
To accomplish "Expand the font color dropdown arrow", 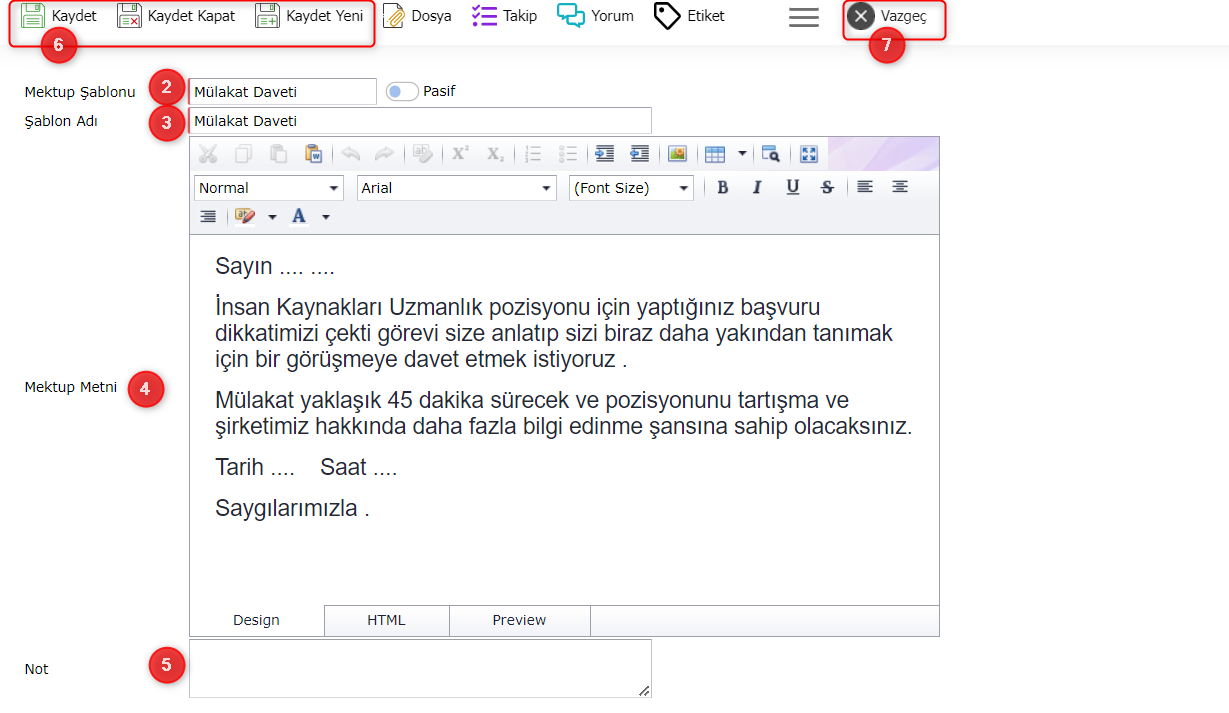I will [325, 216].
